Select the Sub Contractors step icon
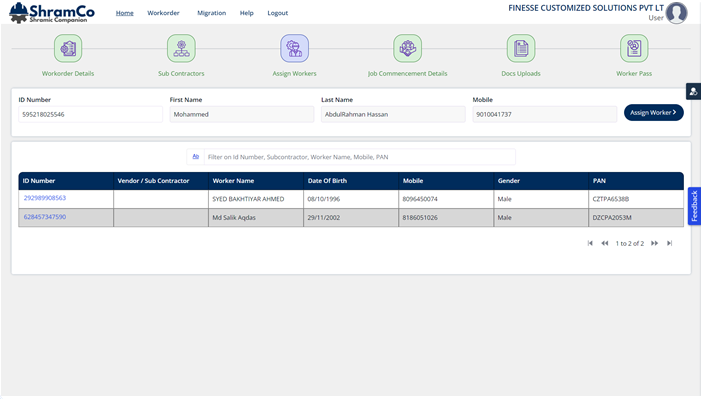The height and width of the screenshot is (399, 702). click(181, 48)
